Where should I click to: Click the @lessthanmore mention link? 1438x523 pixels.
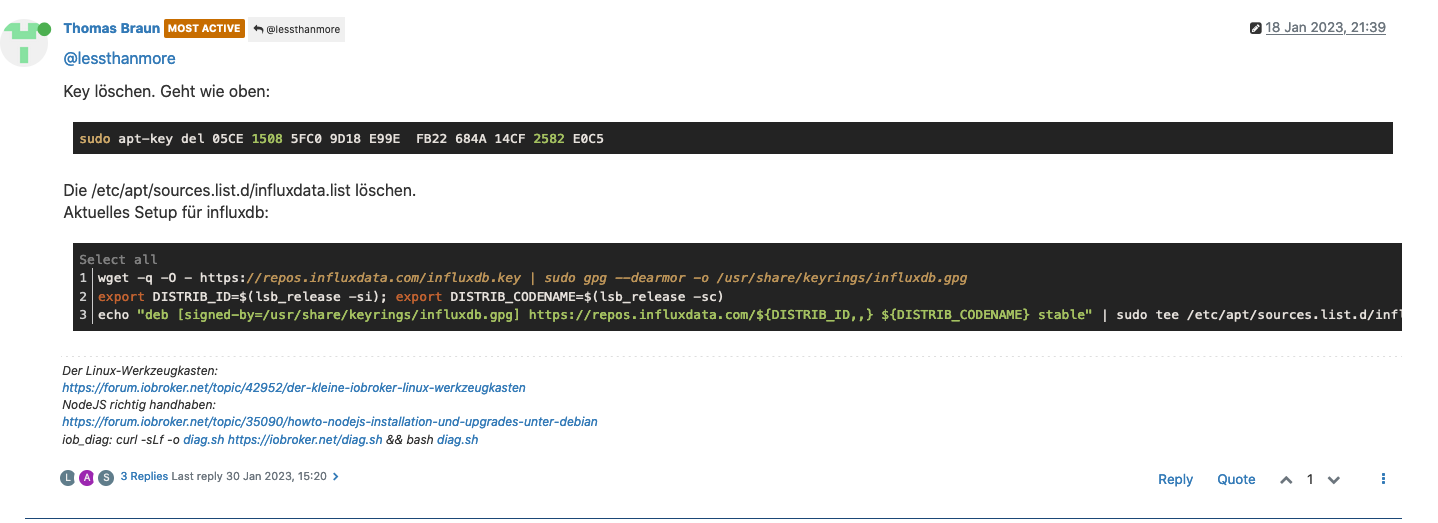coord(119,59)
